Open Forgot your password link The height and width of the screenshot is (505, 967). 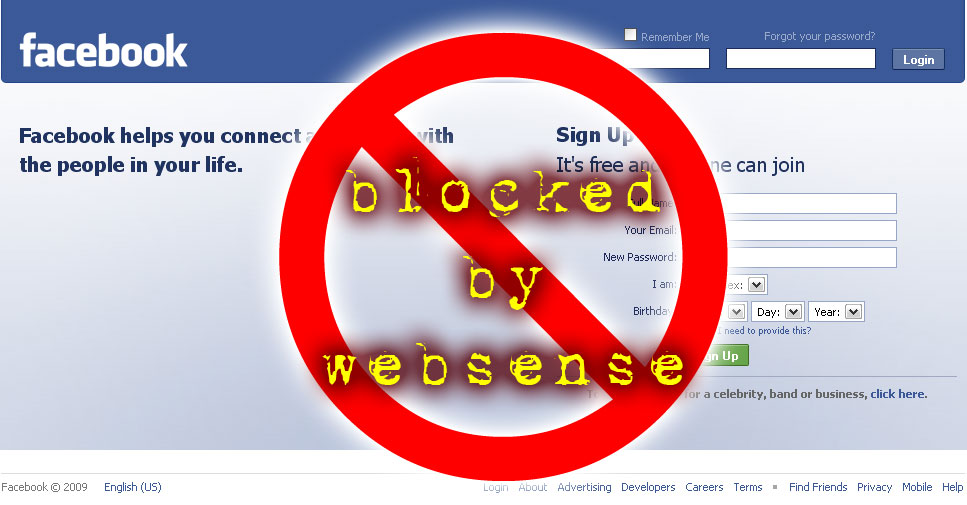click(819, 36)
